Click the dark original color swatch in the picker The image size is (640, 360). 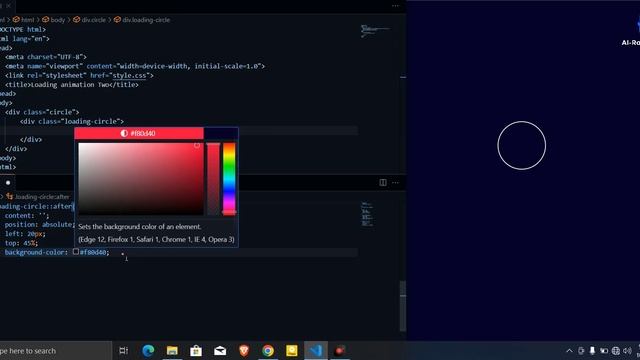coord(221,133)
